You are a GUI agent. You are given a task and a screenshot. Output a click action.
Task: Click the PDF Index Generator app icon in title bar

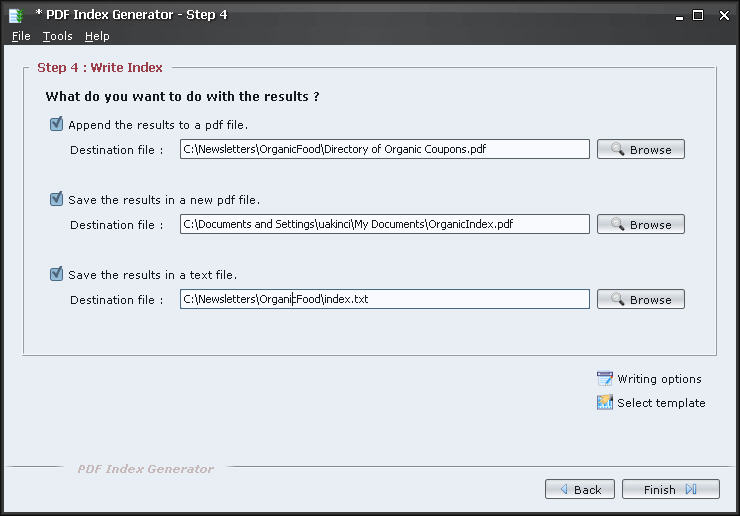pos(16,15)
